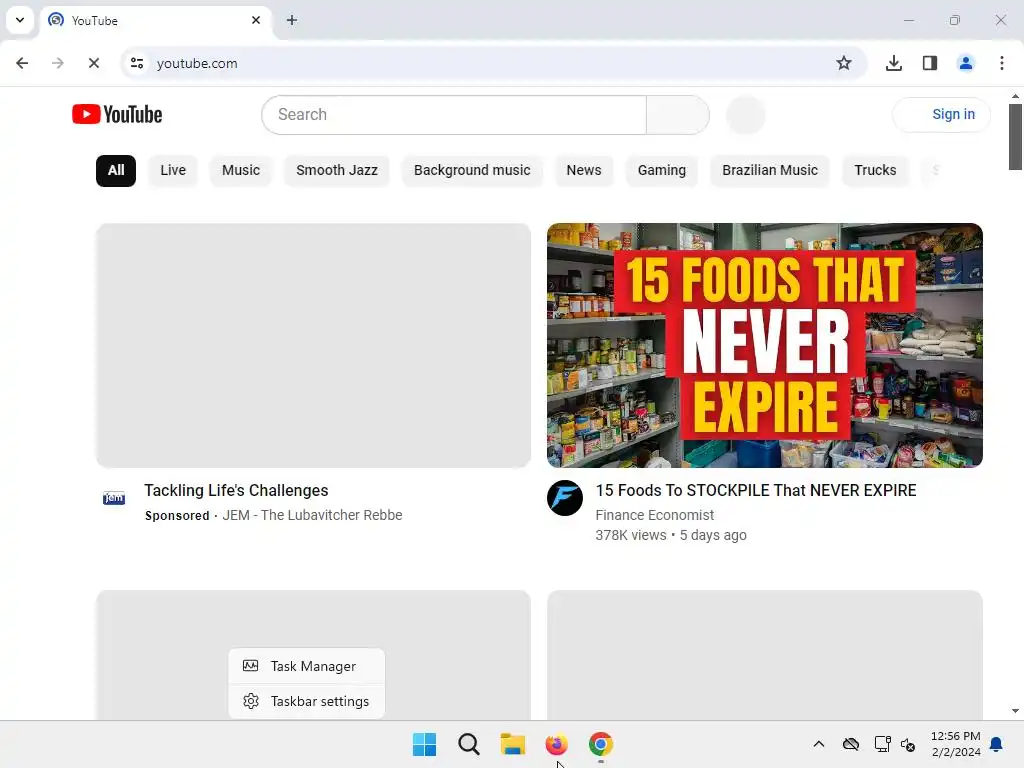Go back with the browser back arrow

[22, 63]
